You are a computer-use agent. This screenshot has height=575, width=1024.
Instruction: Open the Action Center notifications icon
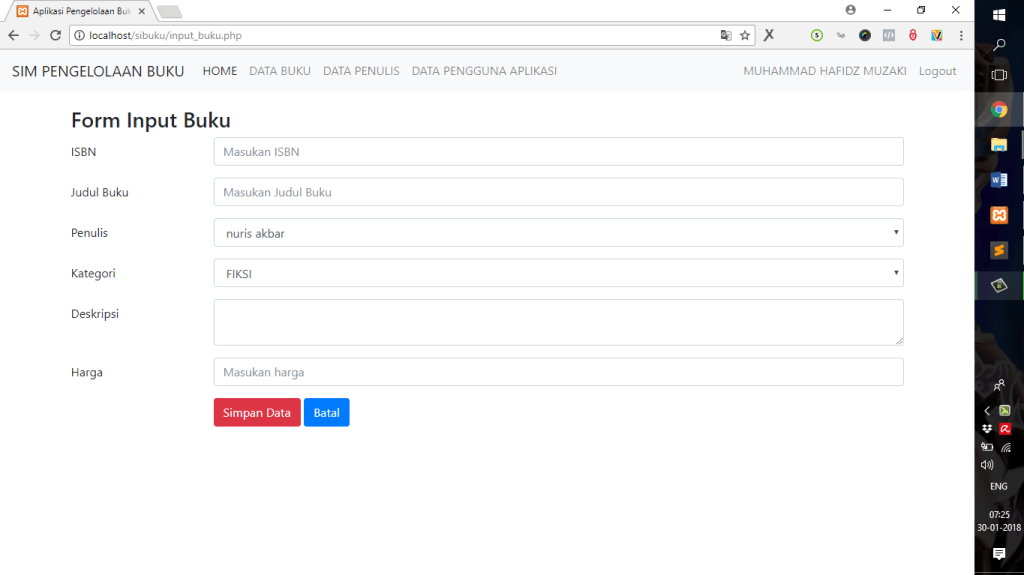coord(999,554)
